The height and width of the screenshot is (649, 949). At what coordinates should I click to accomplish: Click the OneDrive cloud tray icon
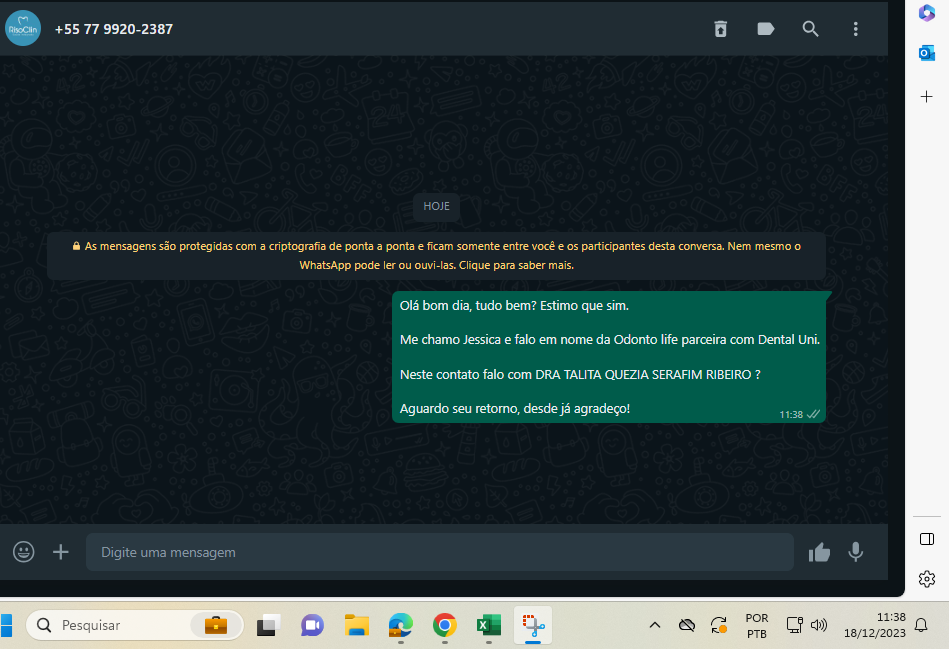point(687,625)
